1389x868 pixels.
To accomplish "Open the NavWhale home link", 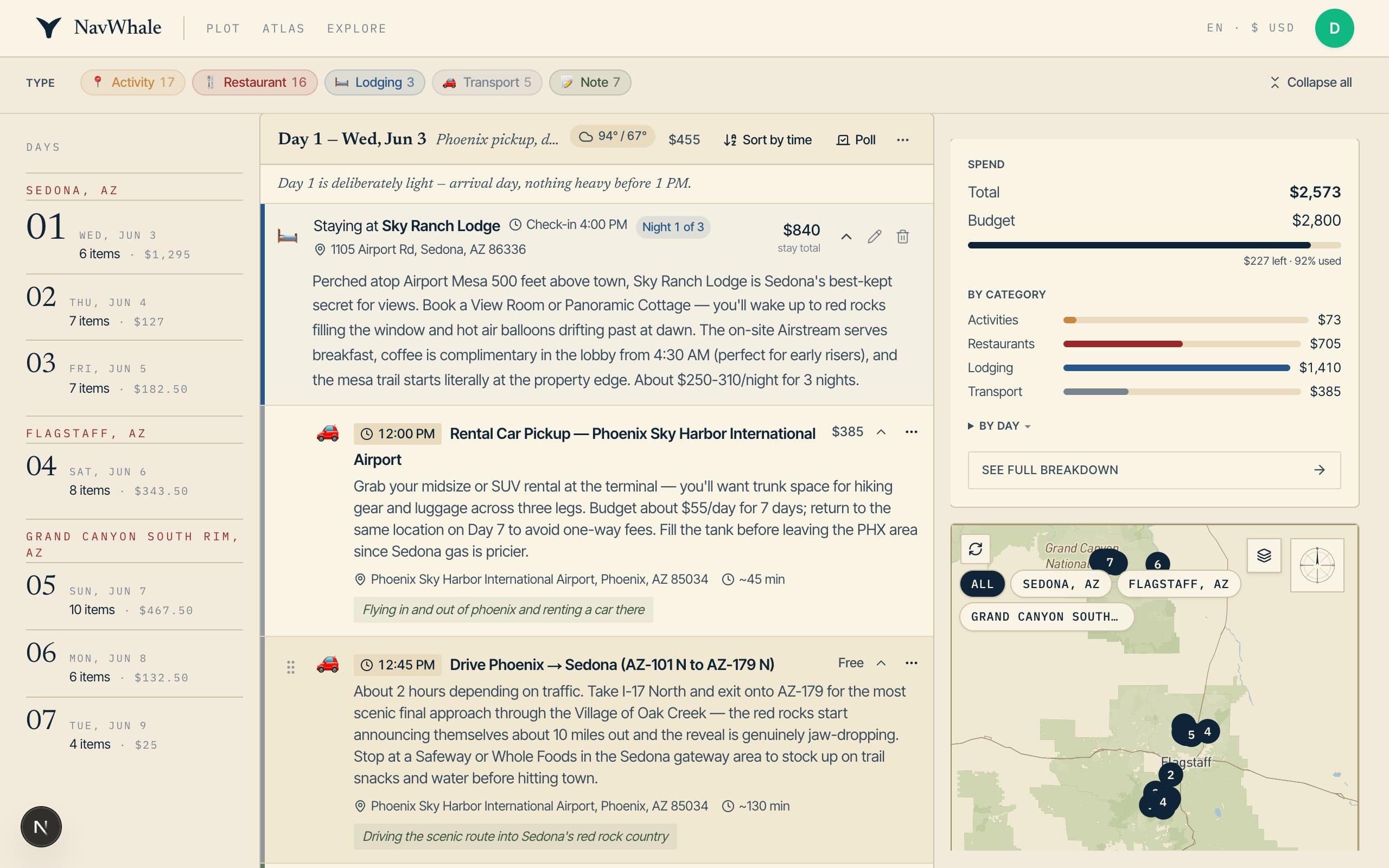I will (x=118, y=28).
